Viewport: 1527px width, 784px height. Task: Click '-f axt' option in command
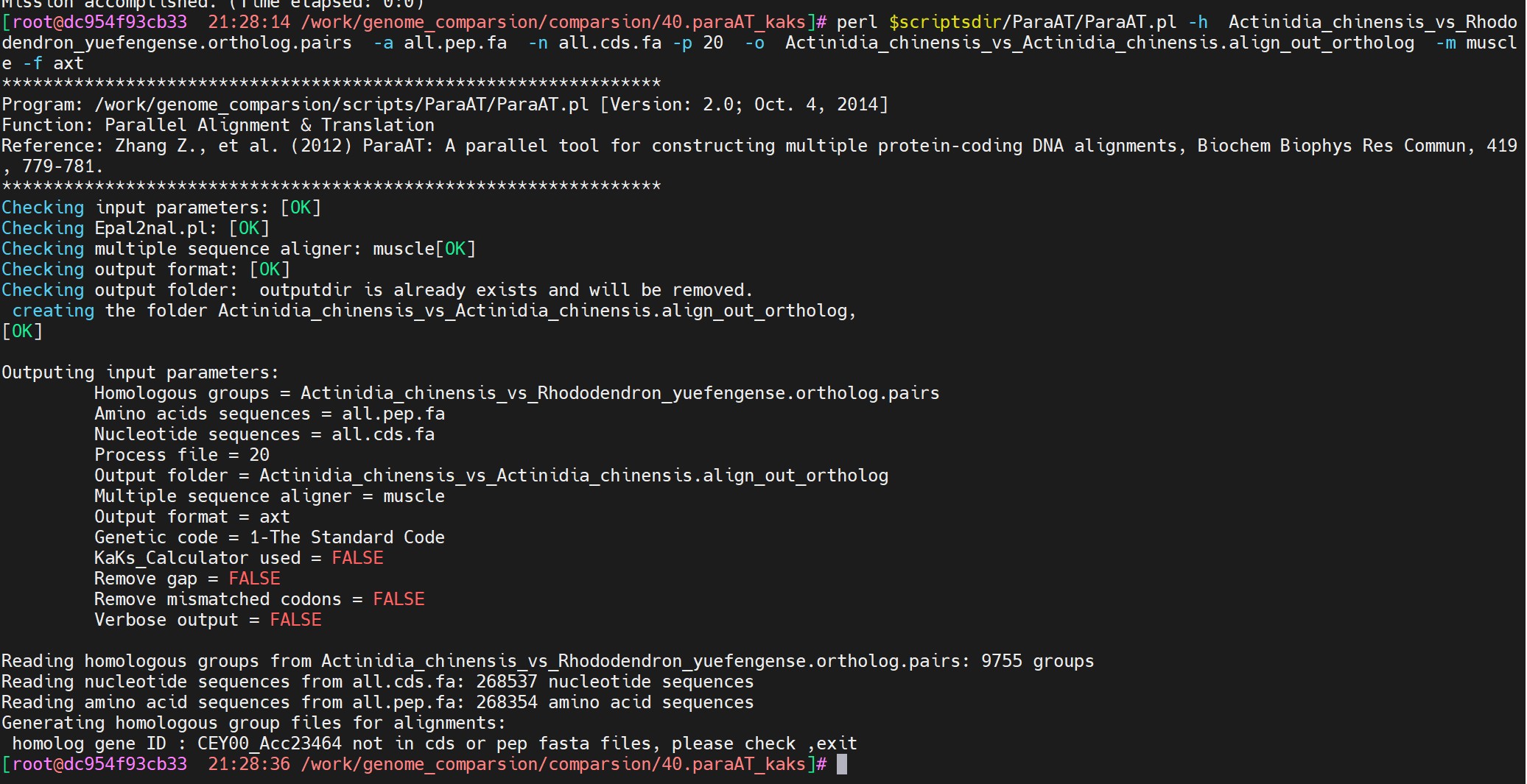pos(53,63)
